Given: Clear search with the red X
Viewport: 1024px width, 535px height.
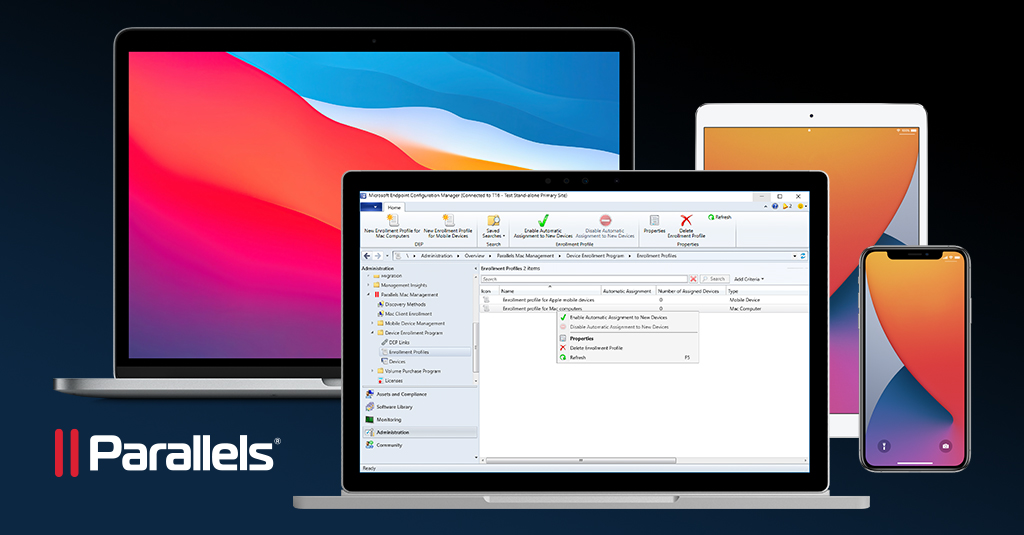Looking at the screenshot, I should [693, 279].
